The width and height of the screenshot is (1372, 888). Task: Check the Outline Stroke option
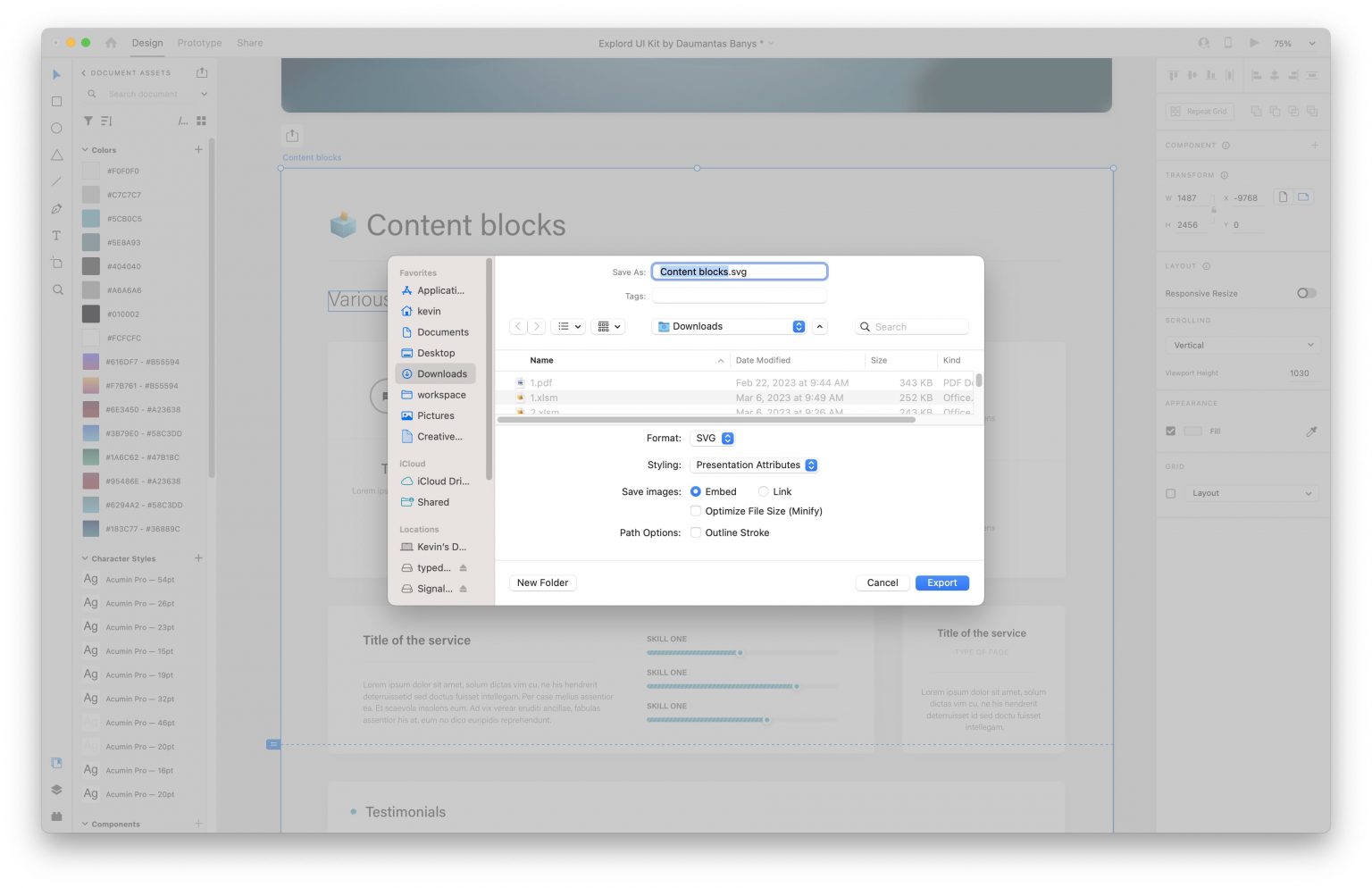click(696, 533)
